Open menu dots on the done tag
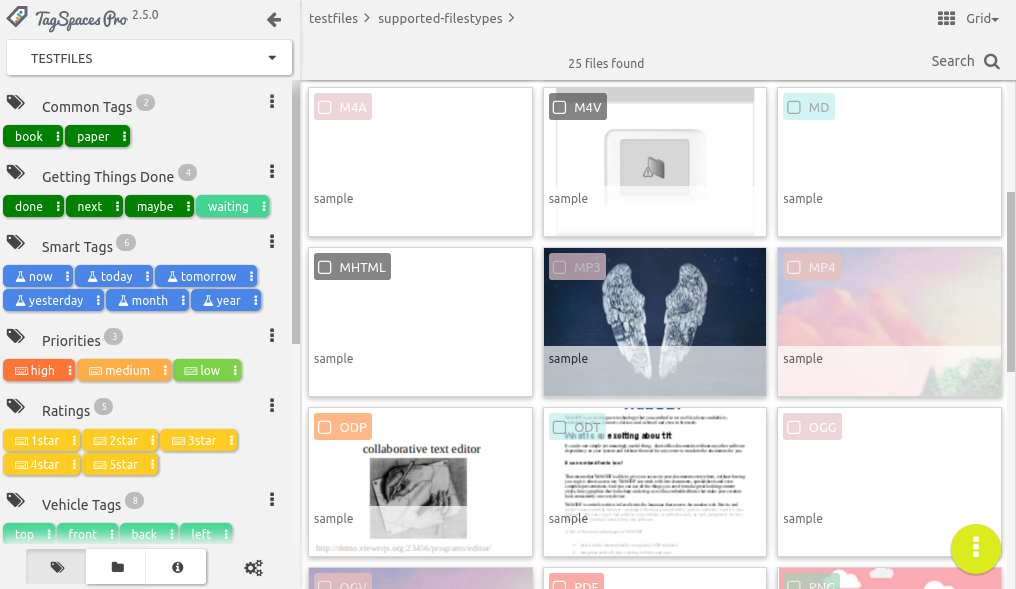Image resolution: width=1016 pixels, height=589 pixels. (58, 206)
